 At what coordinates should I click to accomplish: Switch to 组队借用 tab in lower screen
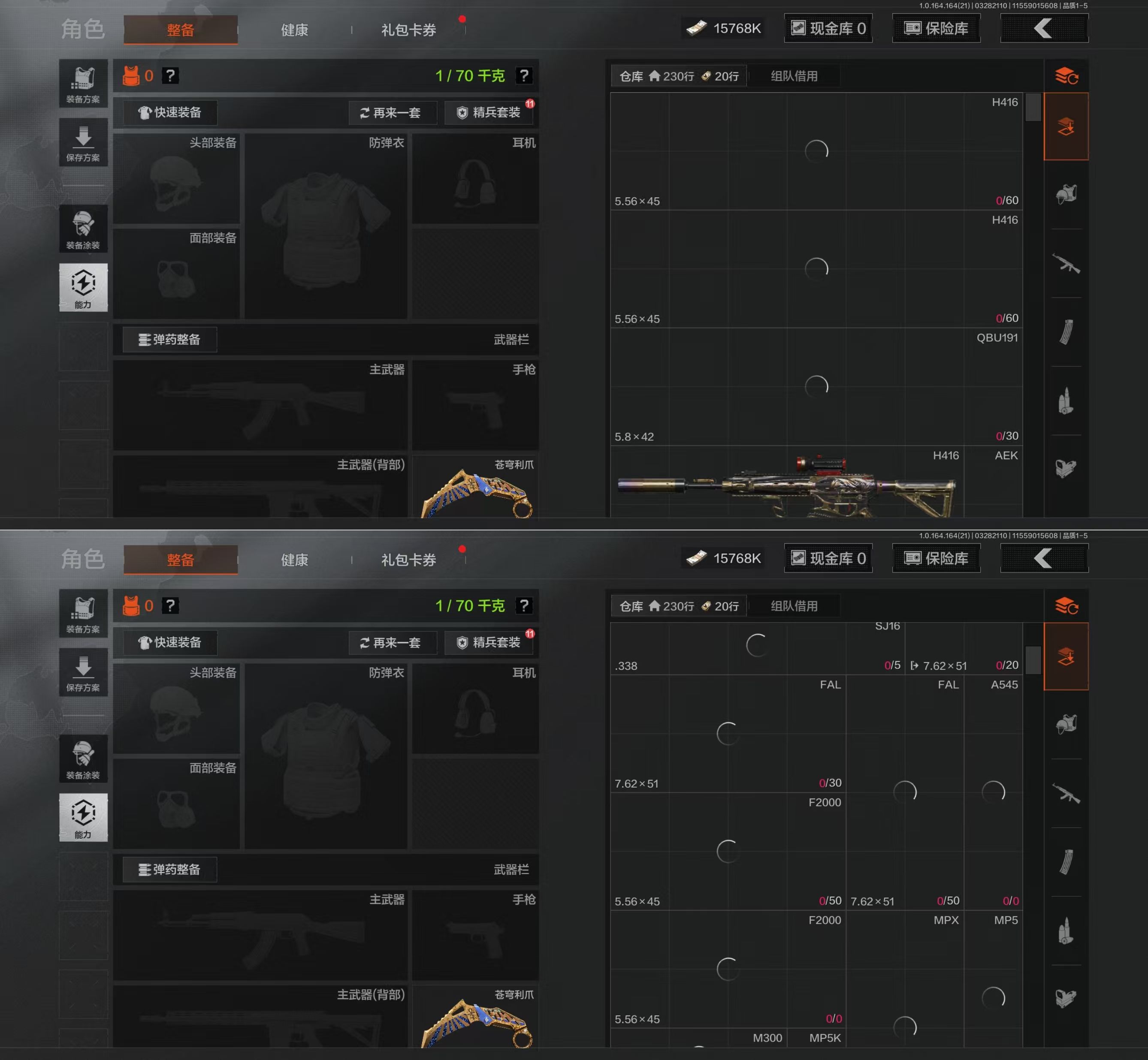click(795, 606)
